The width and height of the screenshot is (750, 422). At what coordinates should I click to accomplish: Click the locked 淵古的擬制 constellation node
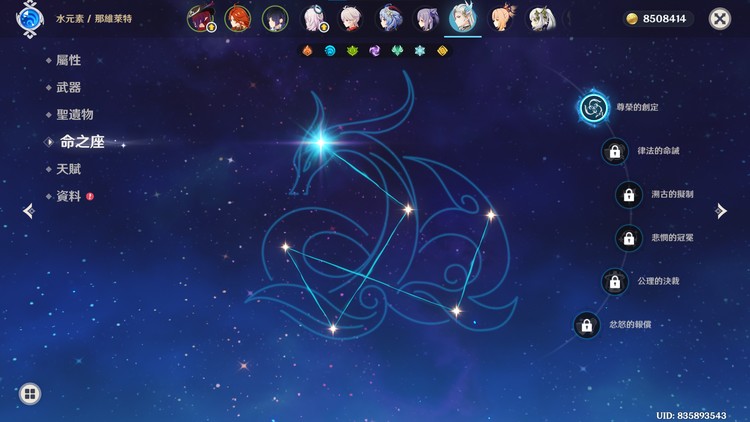point(628,195)
